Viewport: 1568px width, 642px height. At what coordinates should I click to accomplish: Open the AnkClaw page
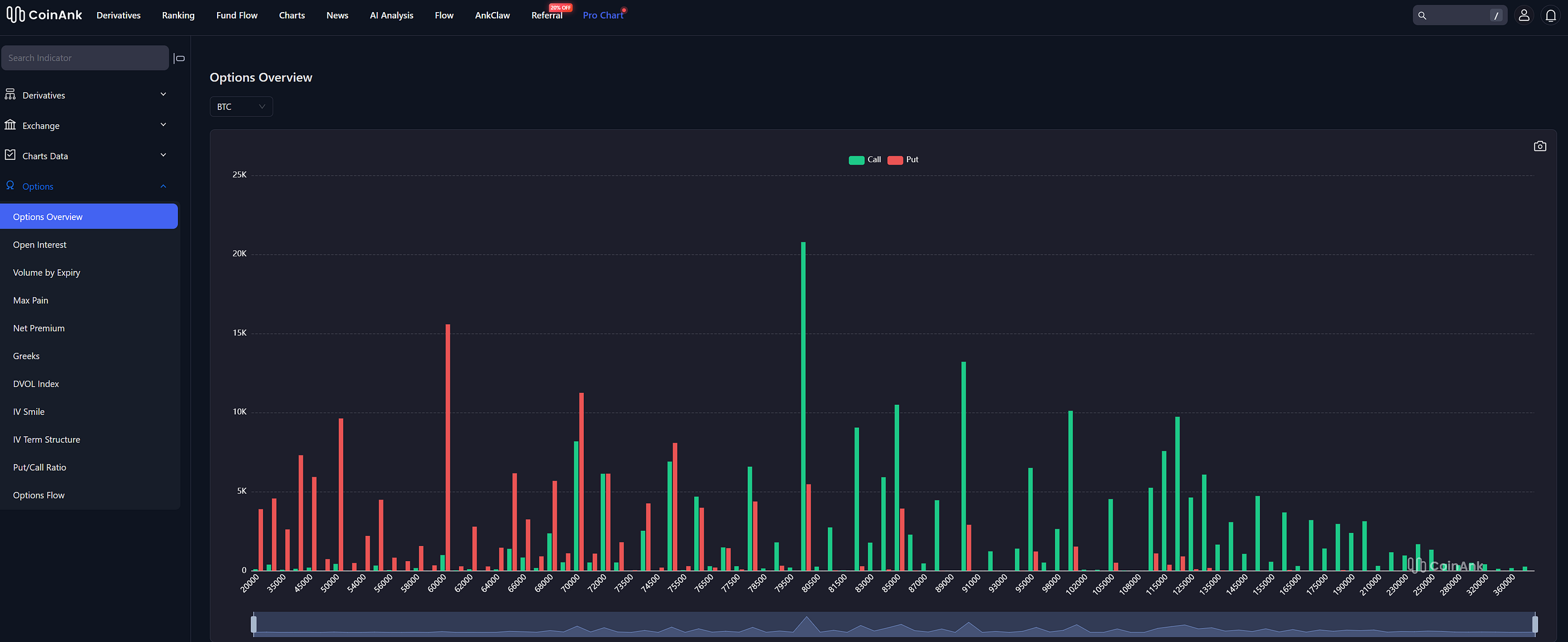(493, 15)
